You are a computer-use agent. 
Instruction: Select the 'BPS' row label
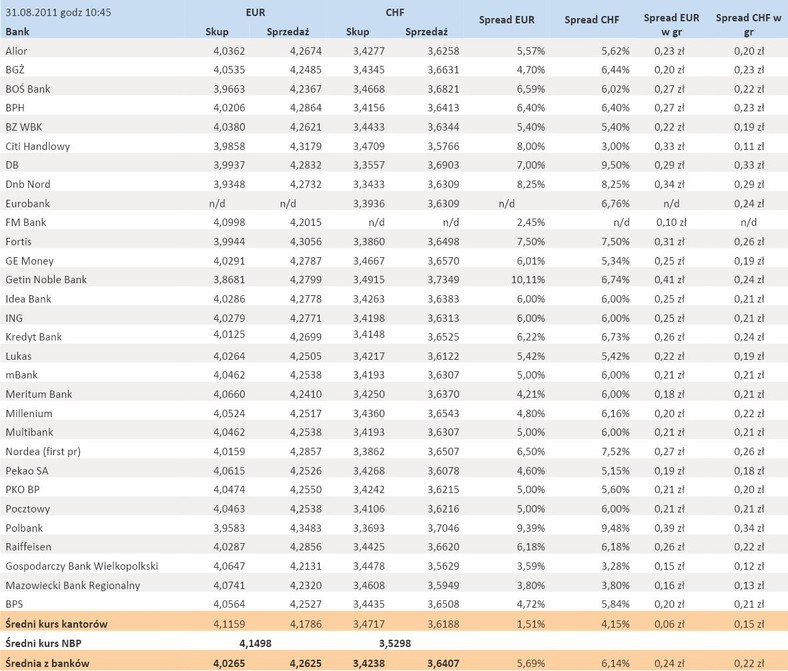coord(14,604)
